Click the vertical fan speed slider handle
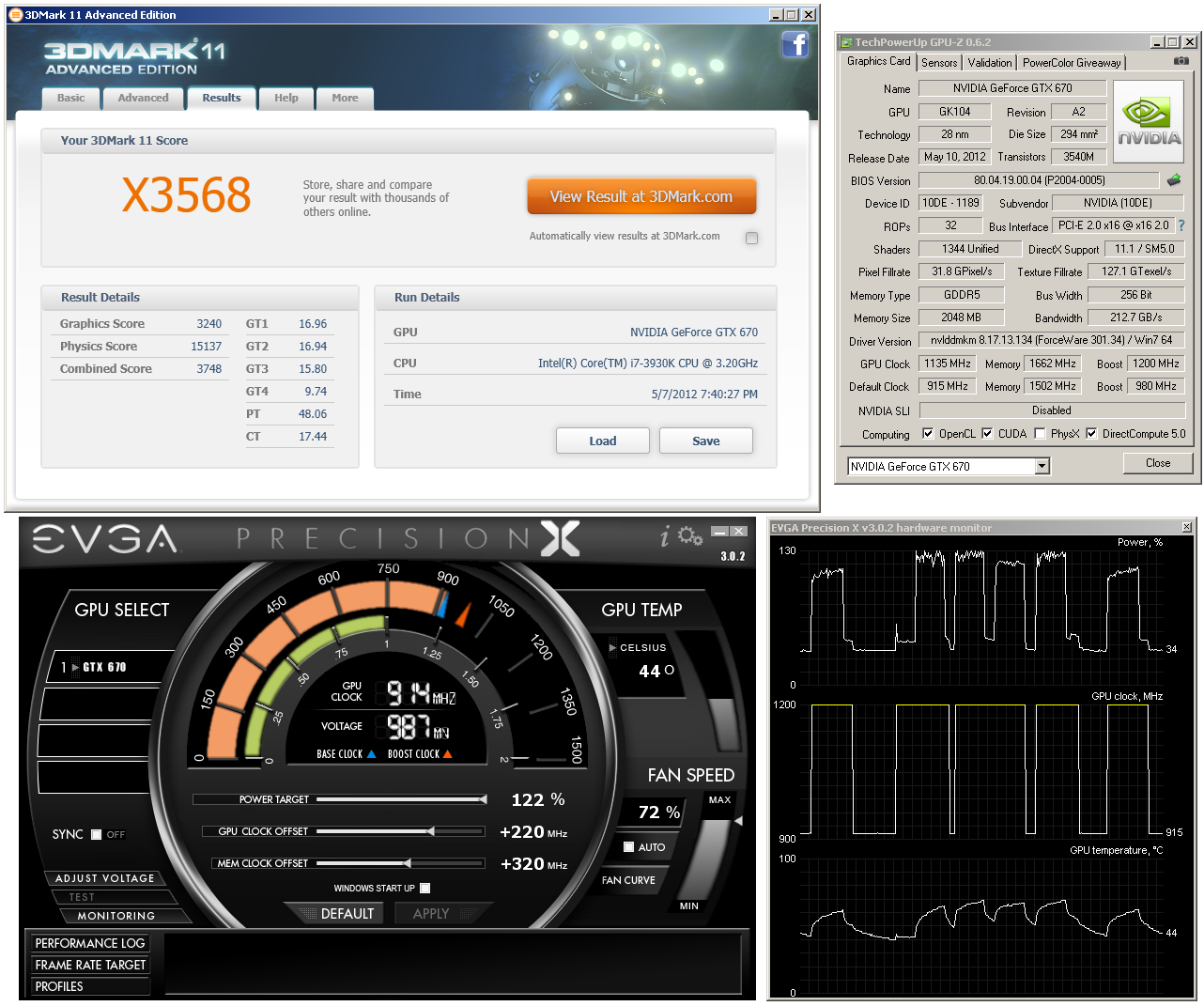Image resolution: width=1204 pixels, height=1006 pixels. tap(738, 821)
